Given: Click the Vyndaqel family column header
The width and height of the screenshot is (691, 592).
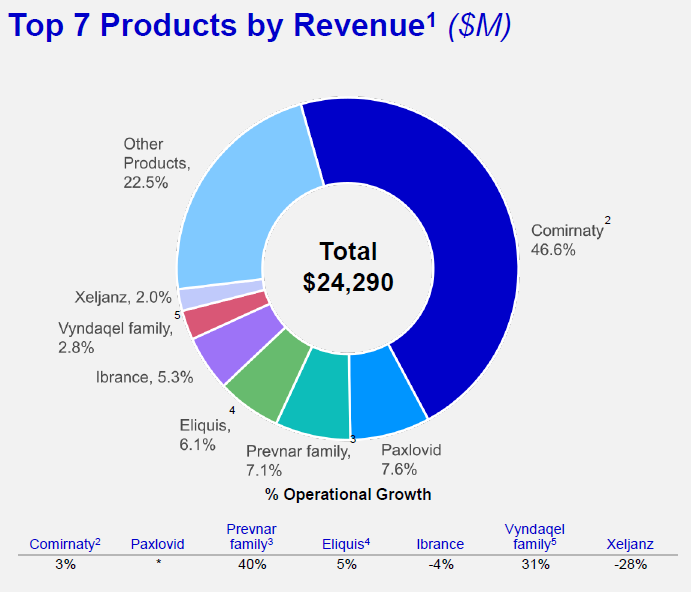Looking at the screenshot, I should [535, 536].
